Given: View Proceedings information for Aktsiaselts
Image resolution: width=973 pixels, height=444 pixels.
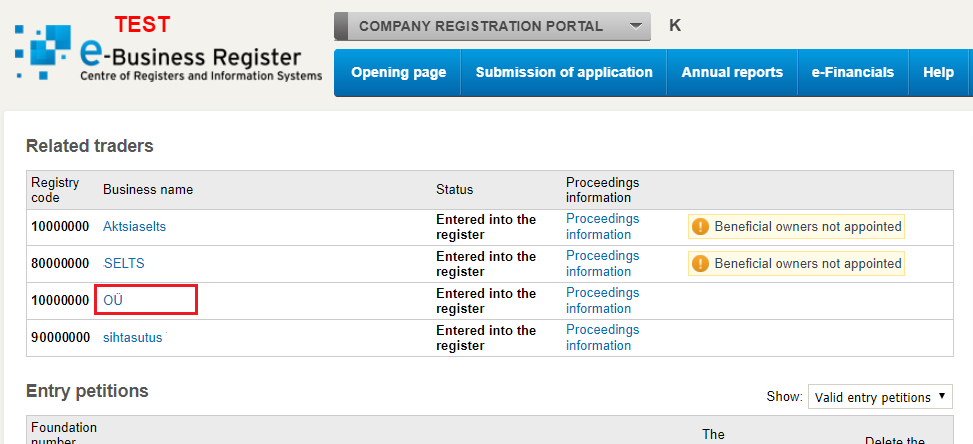Looking at the screenshot, I should click(603, 227).
